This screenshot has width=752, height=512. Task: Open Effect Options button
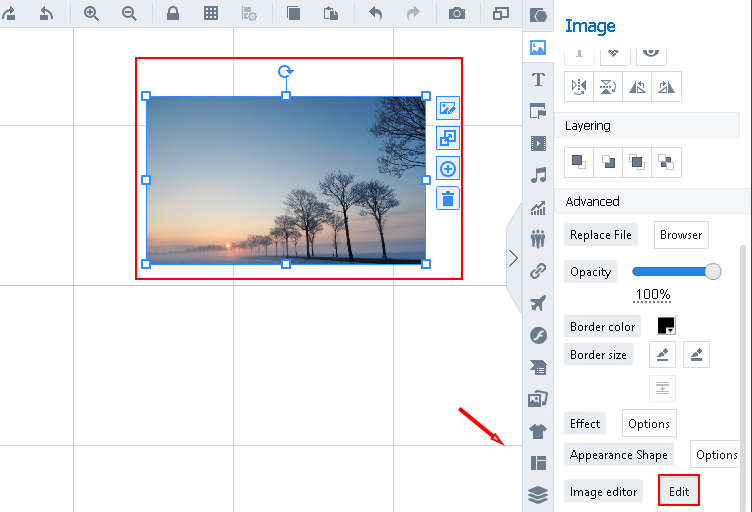pyautogui.click(x=649, y=423)
